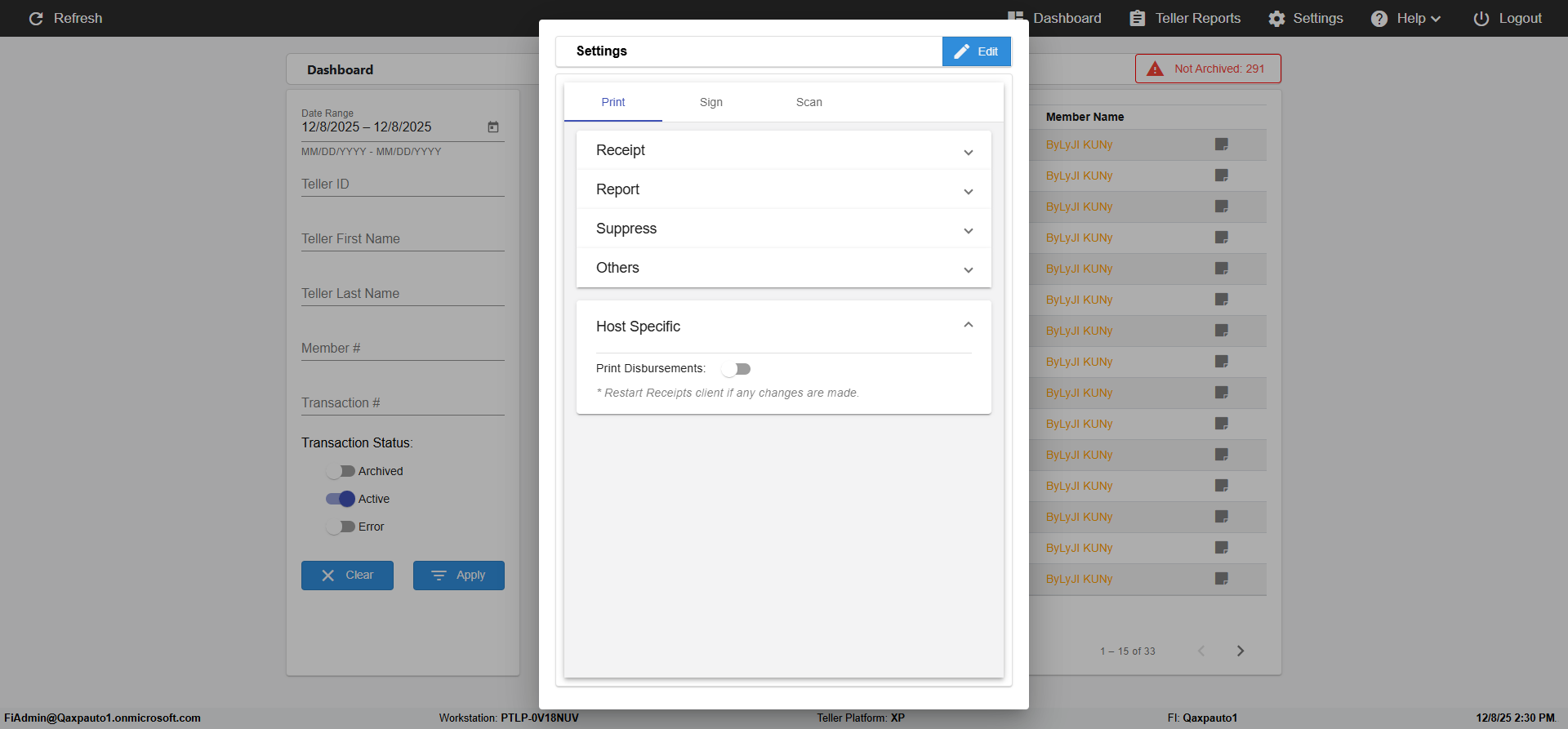Click the 12/8/25 2:30 PM timestamp

(1516, 718)
